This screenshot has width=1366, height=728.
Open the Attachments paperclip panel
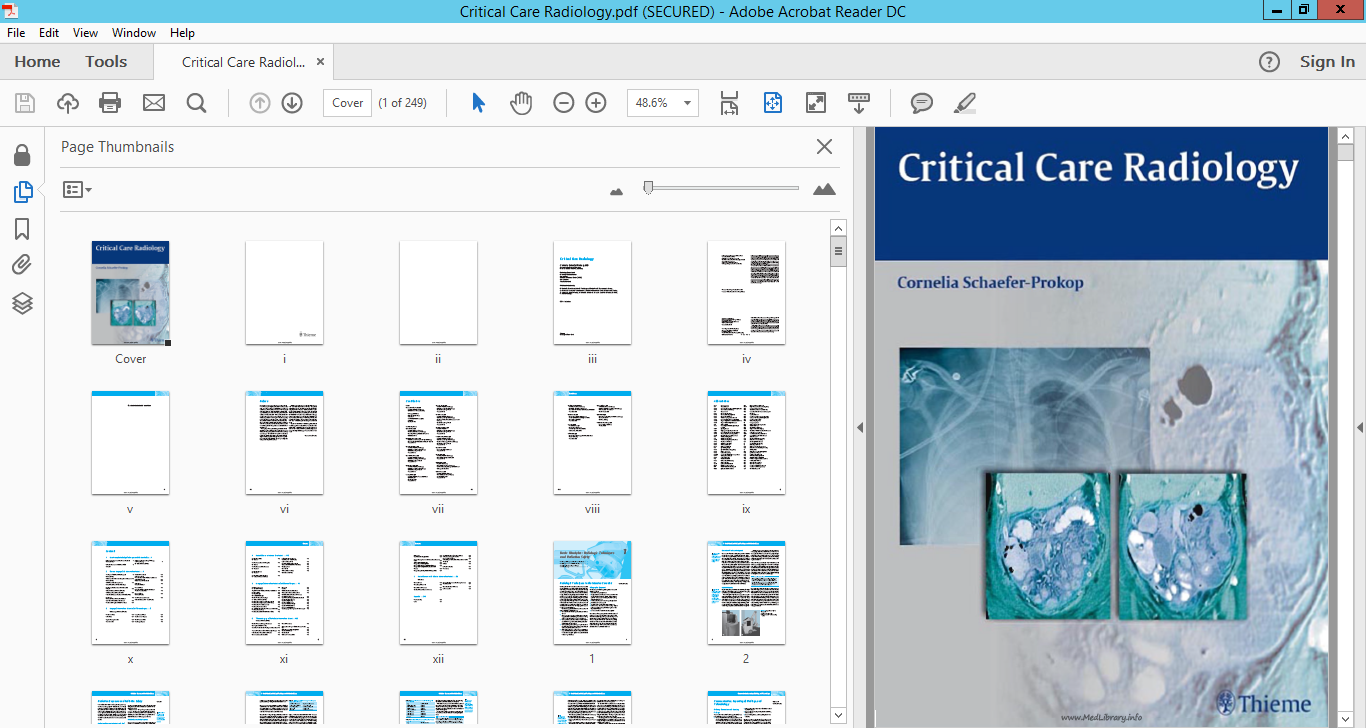click(x=22, y=266)
